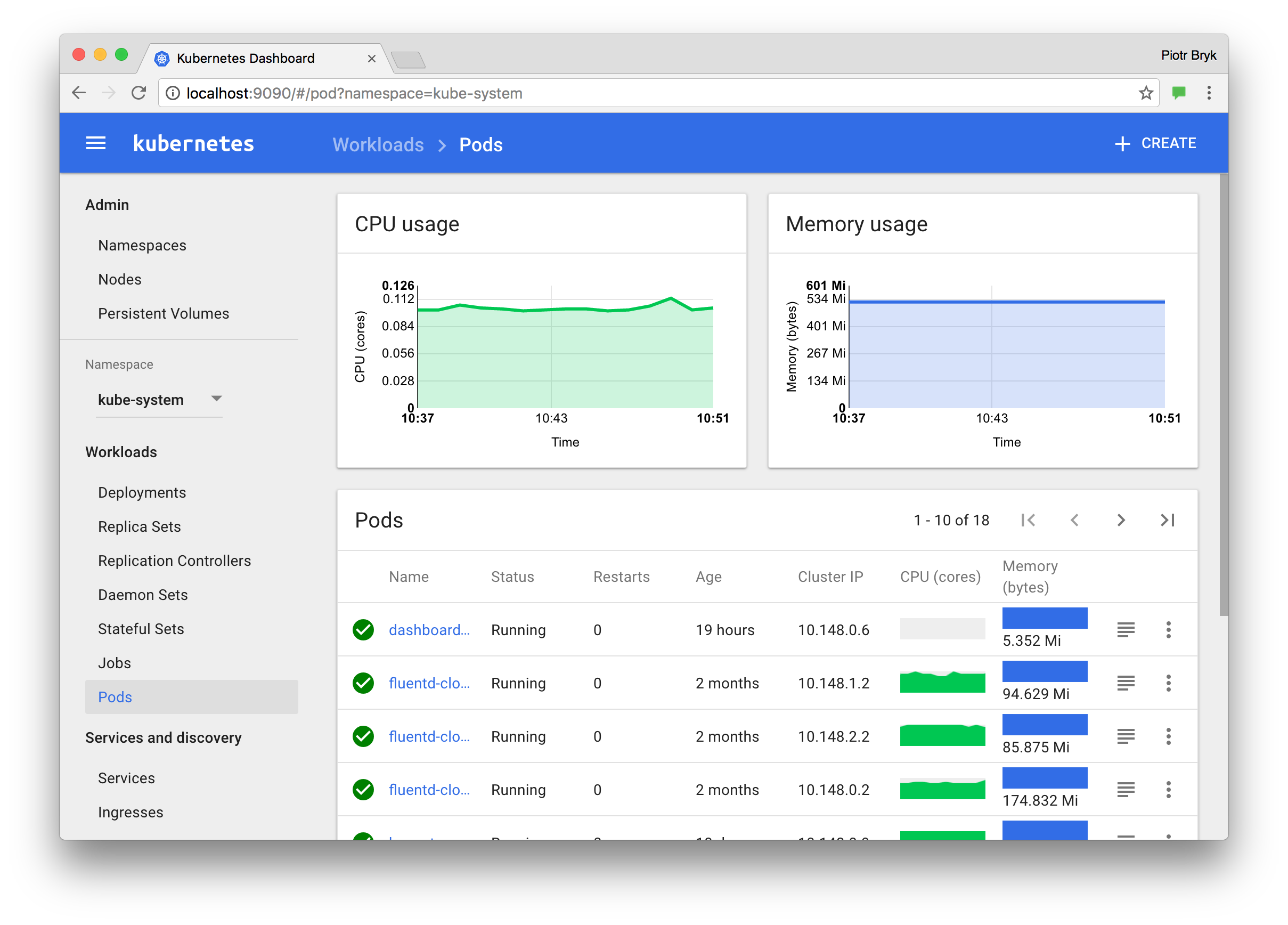1288x925 pixels.
Task: Select Stateful Sets in the sidebar
Action: (x=141, y=629)
